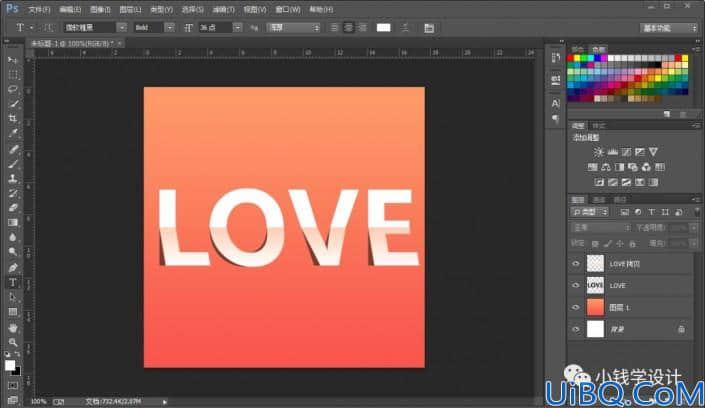This screenshot has width=705, height=408.
Task: Select the Hand tool
Action: (x=13, y=327)
